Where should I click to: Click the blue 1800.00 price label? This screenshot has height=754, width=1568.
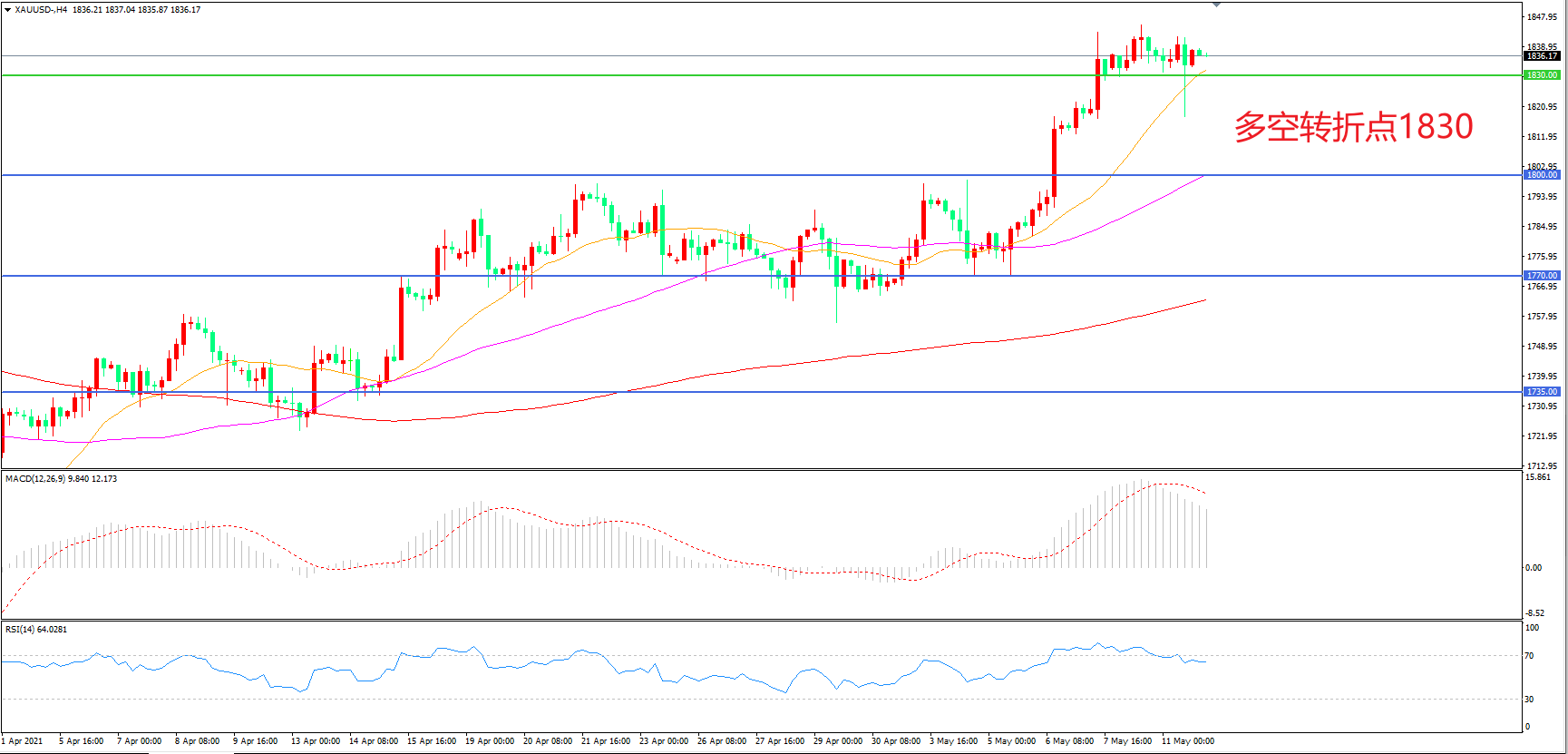(x=1541, y=175)
